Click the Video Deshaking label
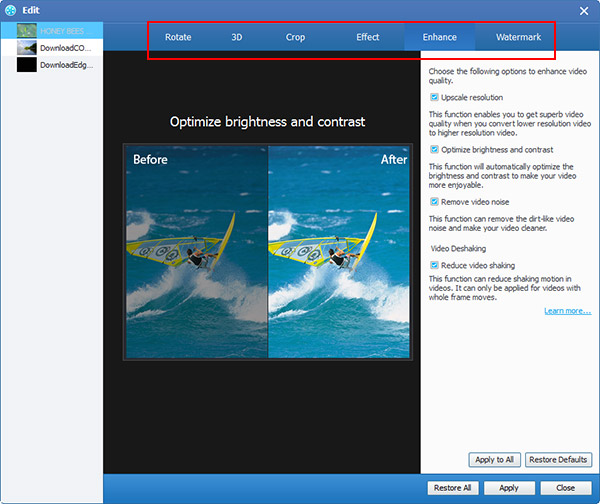 click(x=458, y=248)
